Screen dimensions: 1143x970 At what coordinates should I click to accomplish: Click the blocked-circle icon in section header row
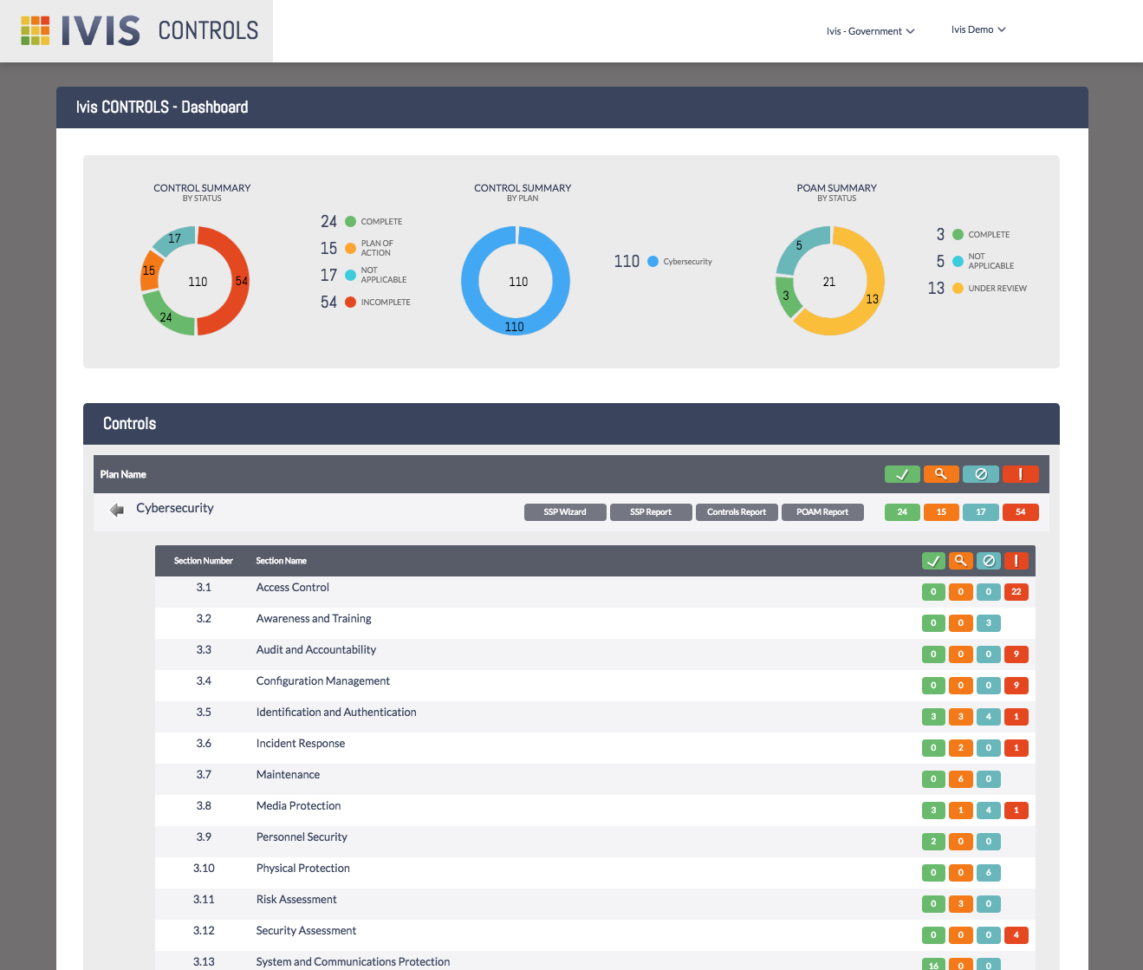click(x=988, y=560)
